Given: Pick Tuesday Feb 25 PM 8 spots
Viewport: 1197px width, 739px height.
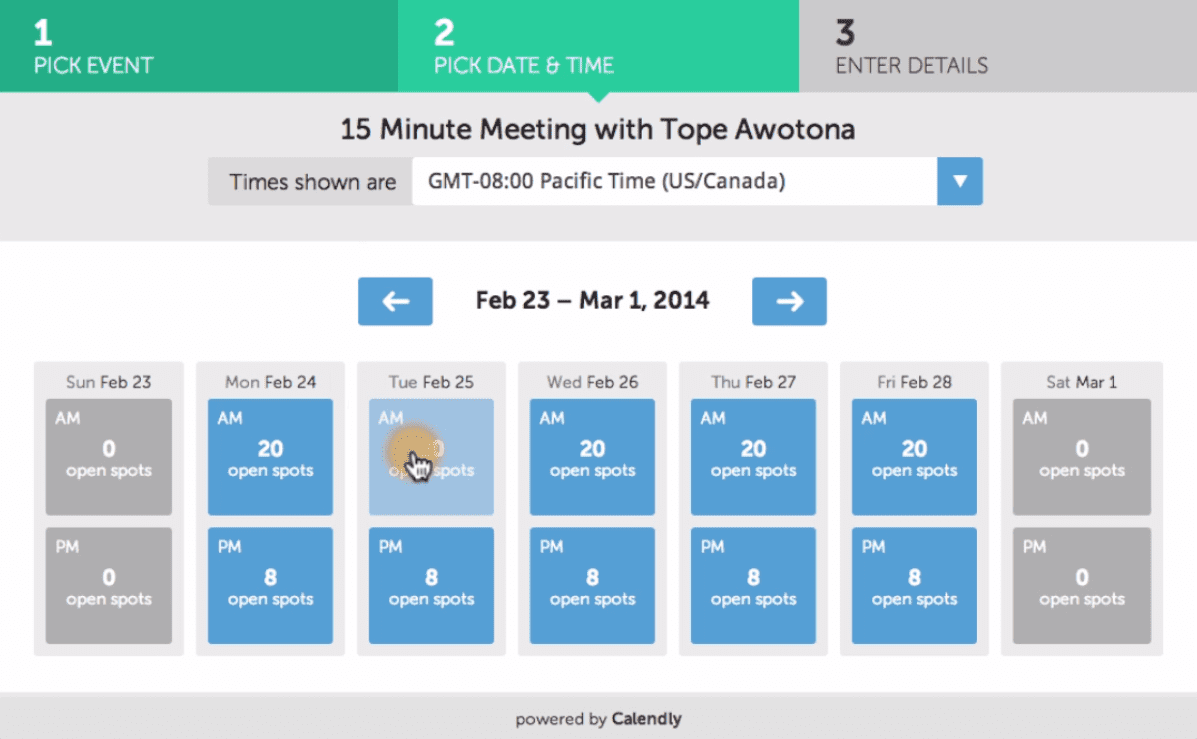Looking at the screenshot, I should [431, 586].
